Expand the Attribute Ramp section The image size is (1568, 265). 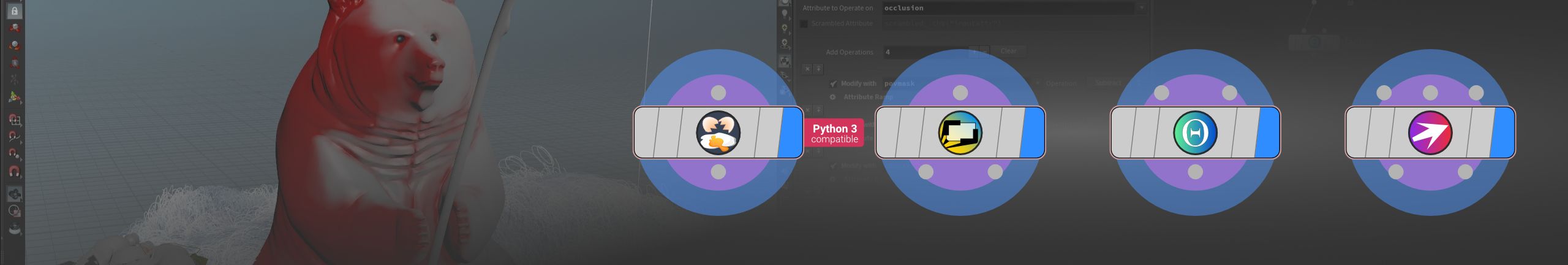(833, 97)
